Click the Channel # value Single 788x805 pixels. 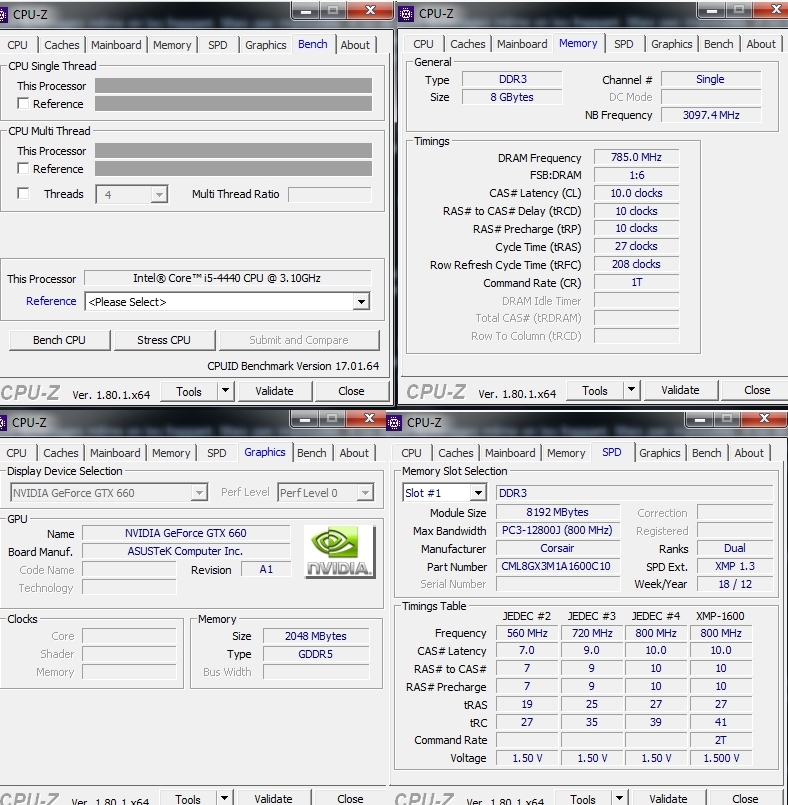pyautogui.click(x=711, y=79)
